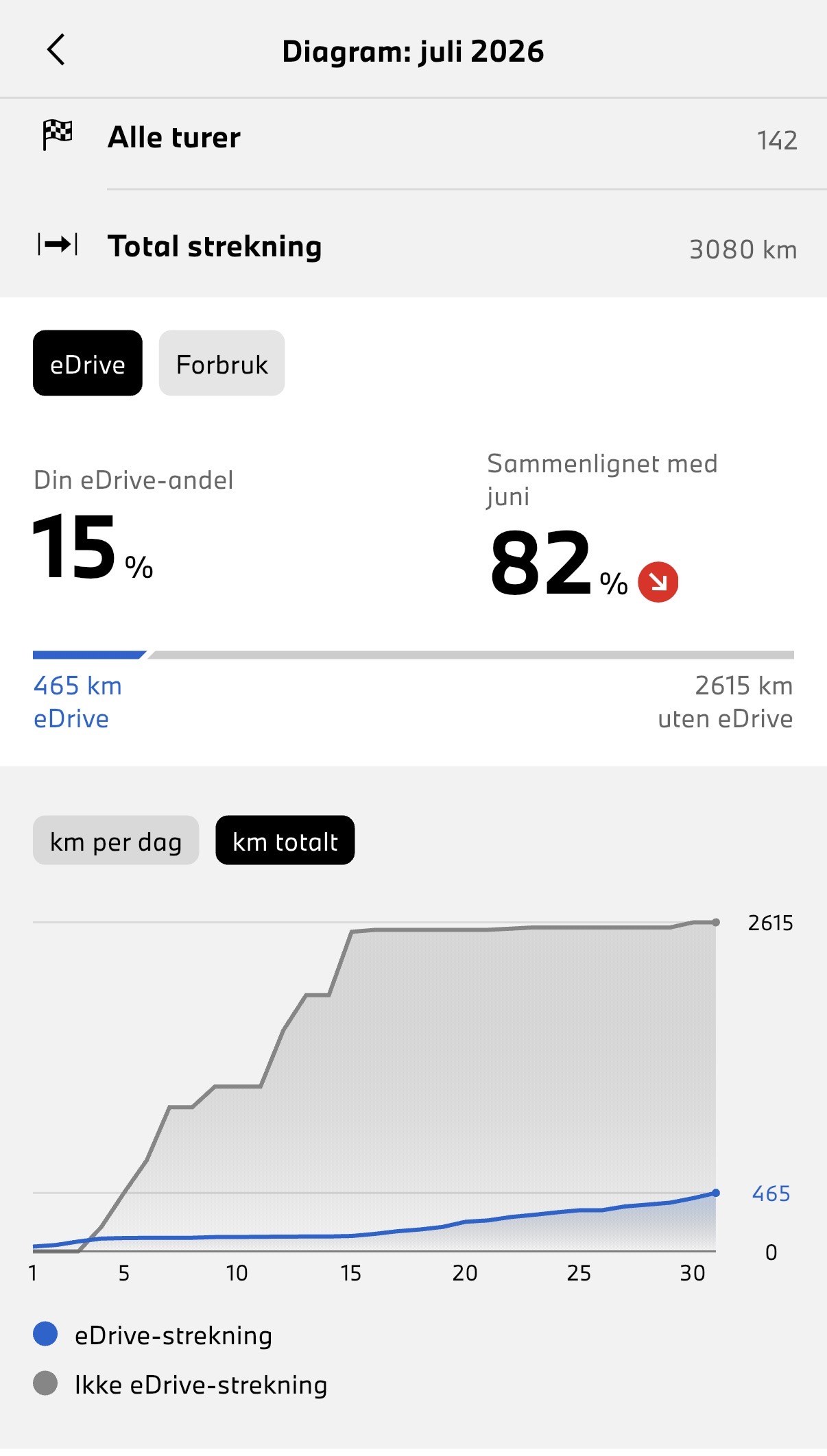This screenshot has height=1456, width=827.
Task: Tap the blue eDrive progress bar segment
Action: (x=89, y=655)
